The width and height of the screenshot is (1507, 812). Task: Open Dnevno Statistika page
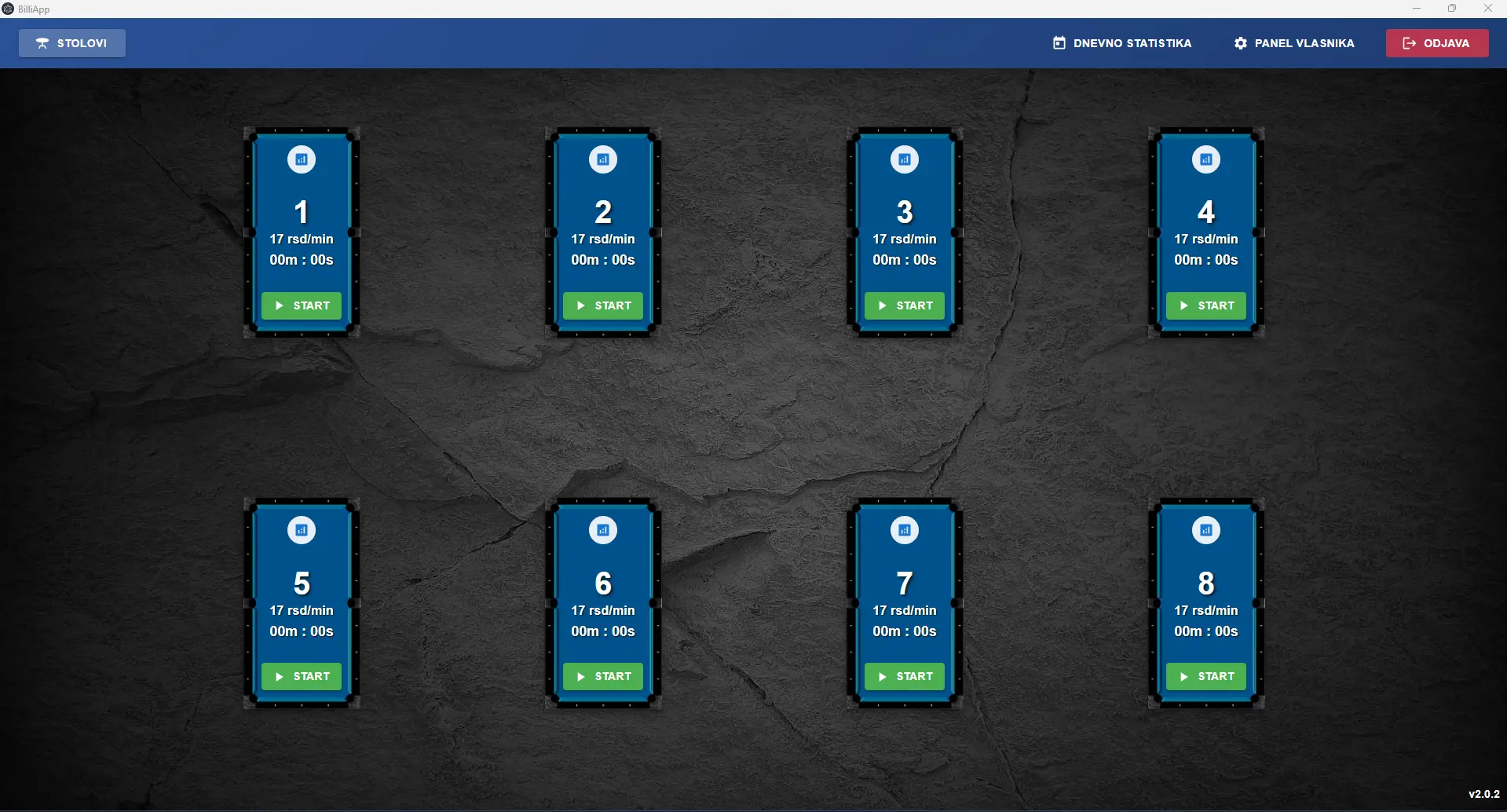(1122, 43)
